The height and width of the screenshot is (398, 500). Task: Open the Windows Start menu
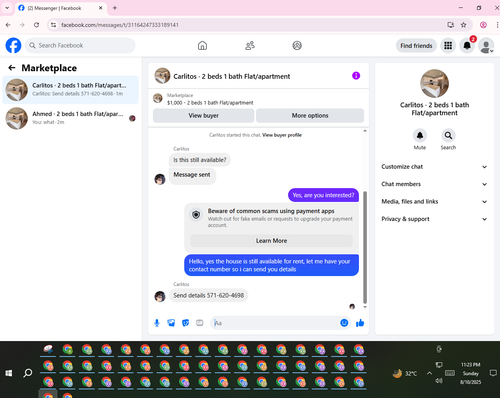(9, 373)
